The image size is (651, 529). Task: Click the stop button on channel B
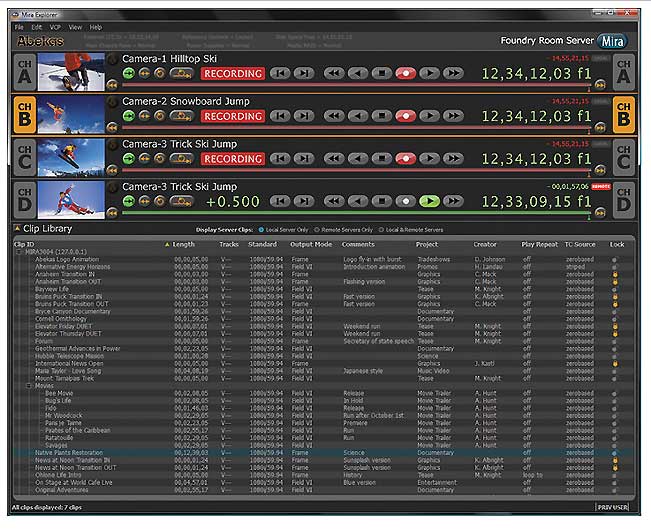pyautogui.click(x=380, y=116)
